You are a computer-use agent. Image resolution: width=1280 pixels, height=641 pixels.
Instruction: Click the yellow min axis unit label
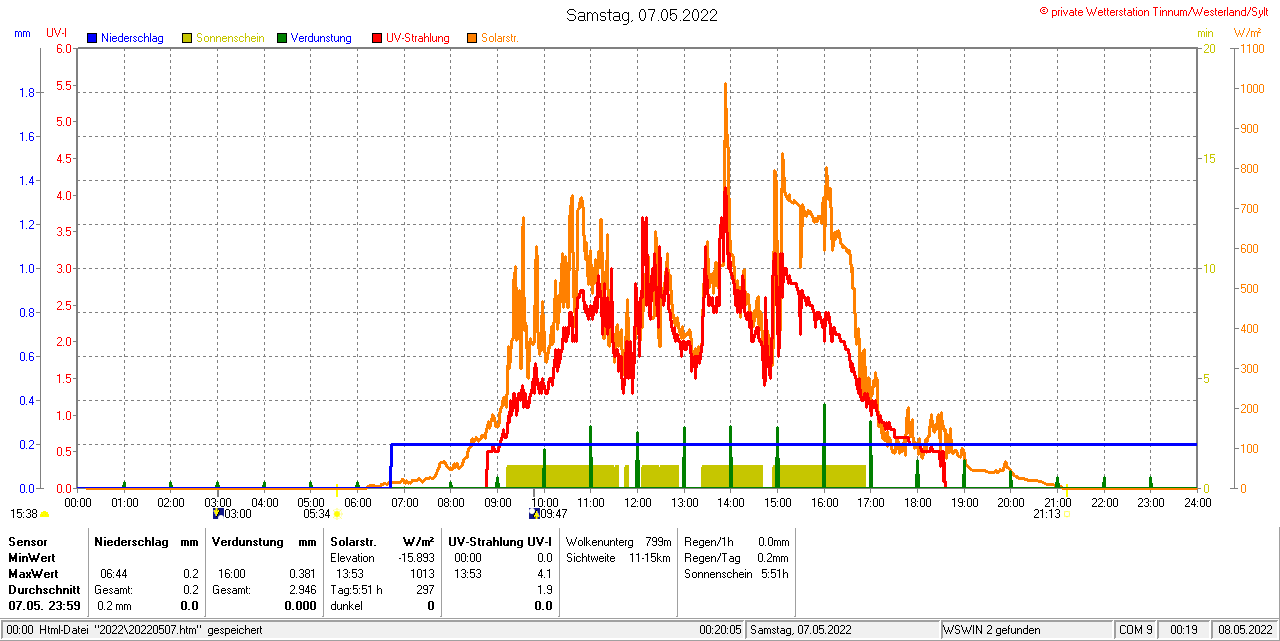click(1205, 33)
